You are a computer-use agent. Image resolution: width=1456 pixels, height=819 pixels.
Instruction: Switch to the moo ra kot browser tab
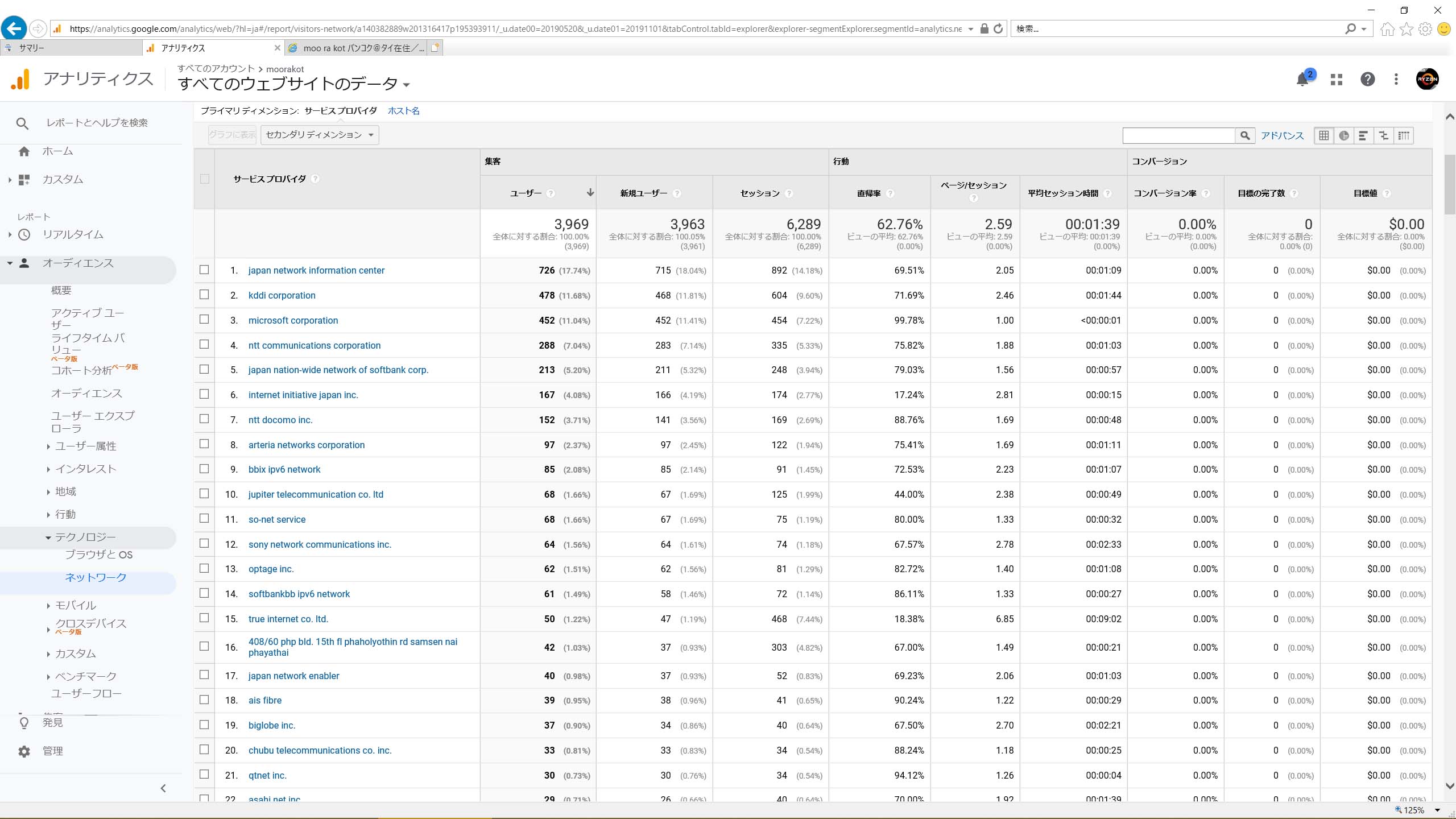click(x=357, y=48)
